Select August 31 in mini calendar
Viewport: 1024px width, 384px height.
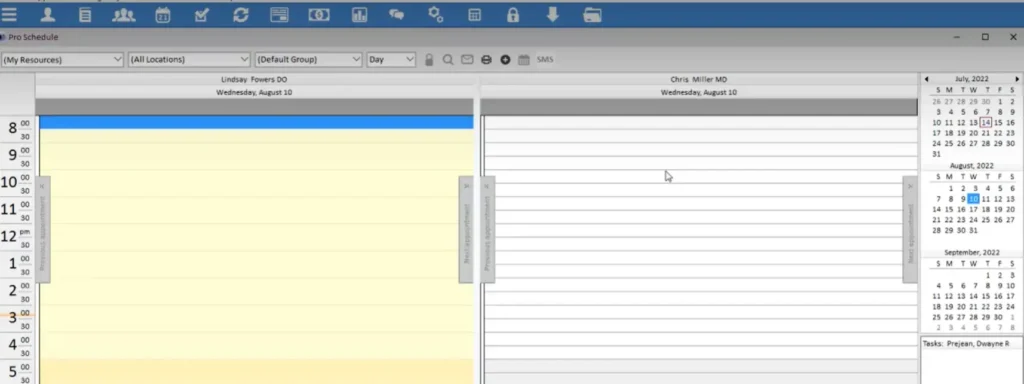974,230
